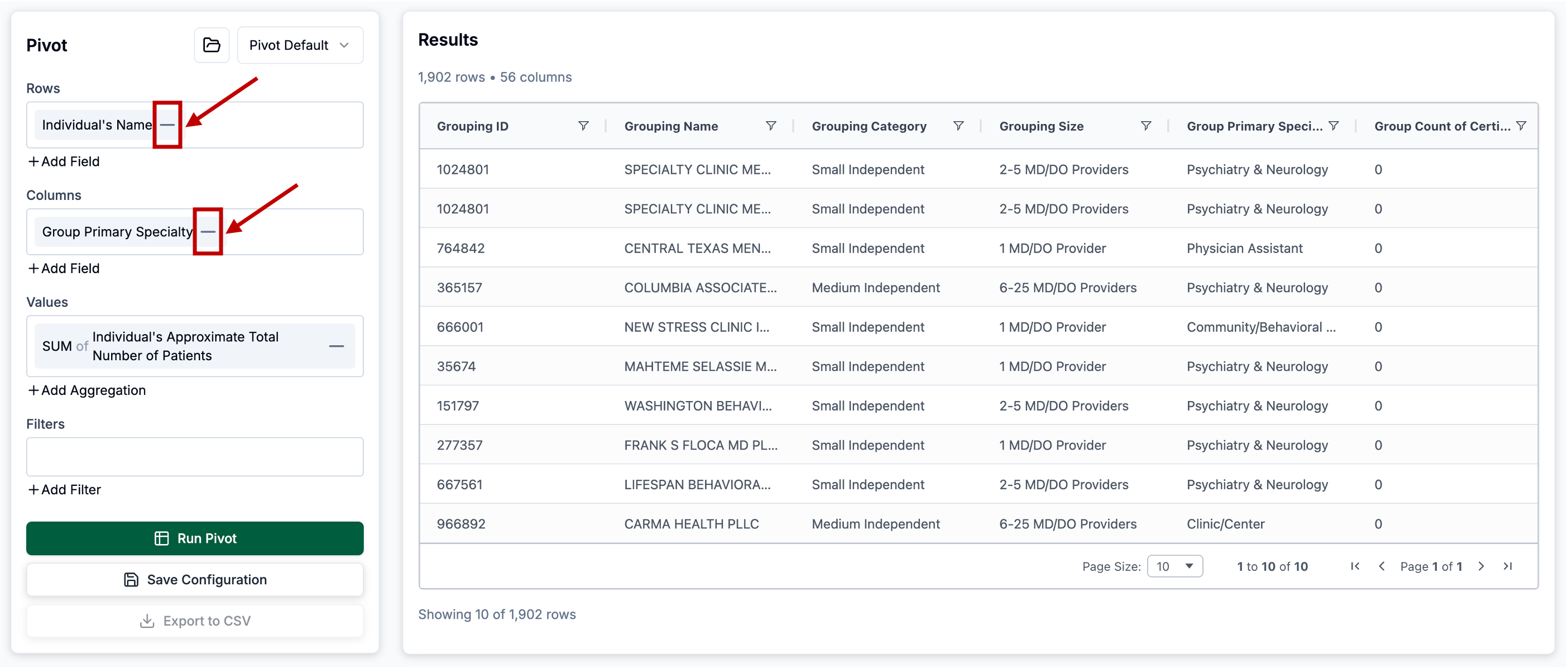Jump to last results page

tap(1507, 566)
